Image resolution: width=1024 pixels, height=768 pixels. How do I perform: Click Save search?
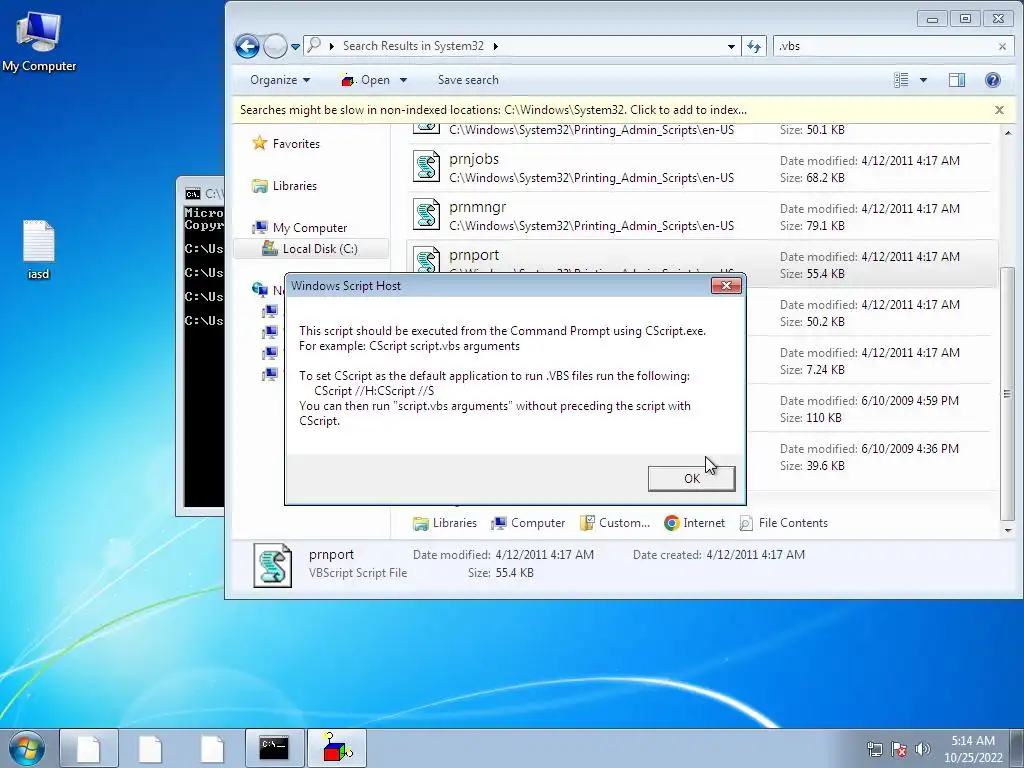[x=468, y=80]
